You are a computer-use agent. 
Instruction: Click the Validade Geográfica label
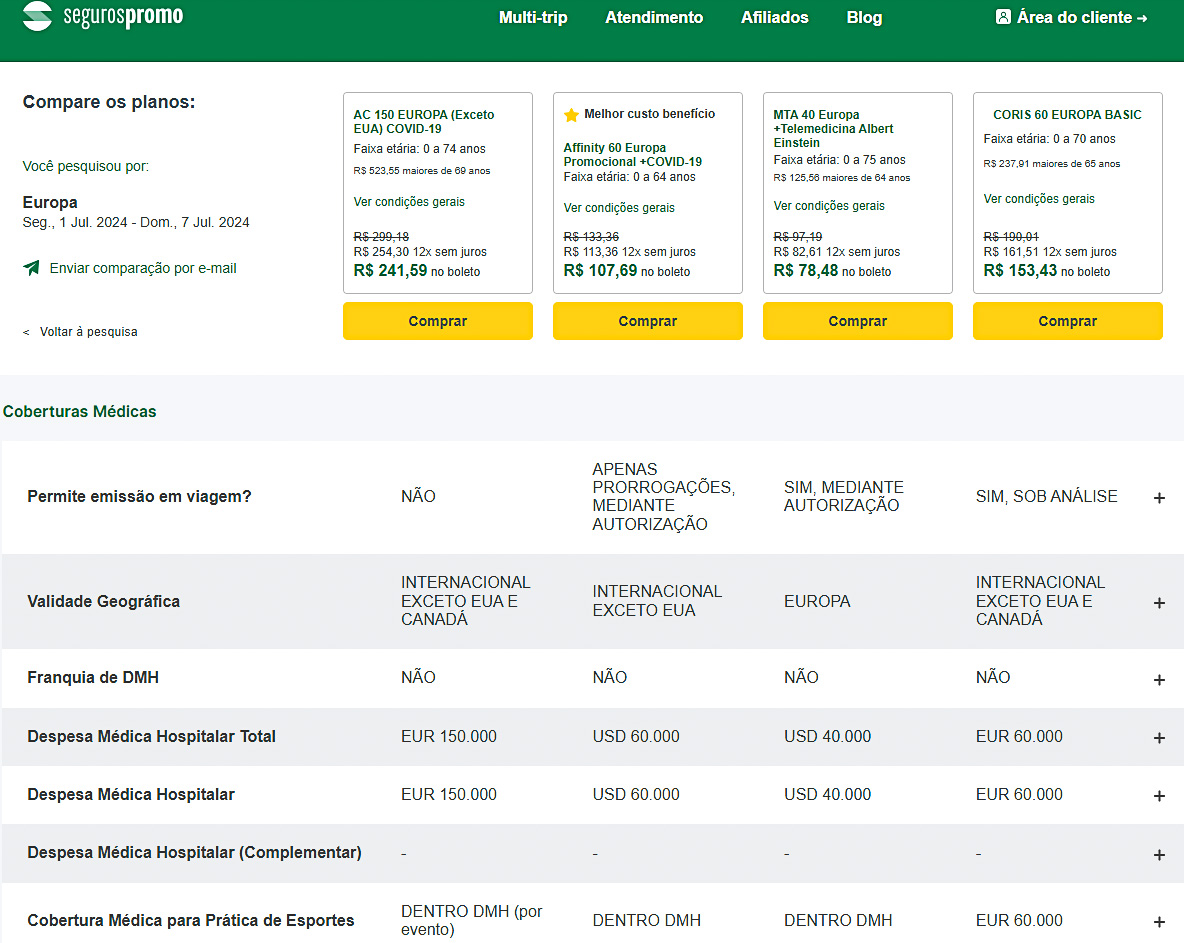[103, 601]
